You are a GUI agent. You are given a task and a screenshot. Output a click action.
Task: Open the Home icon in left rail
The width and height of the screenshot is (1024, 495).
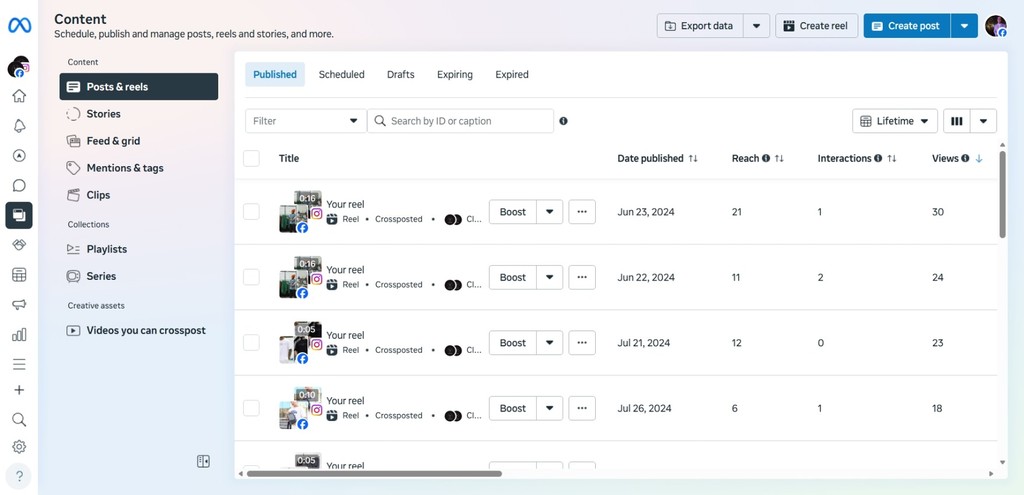coord(19,96)
